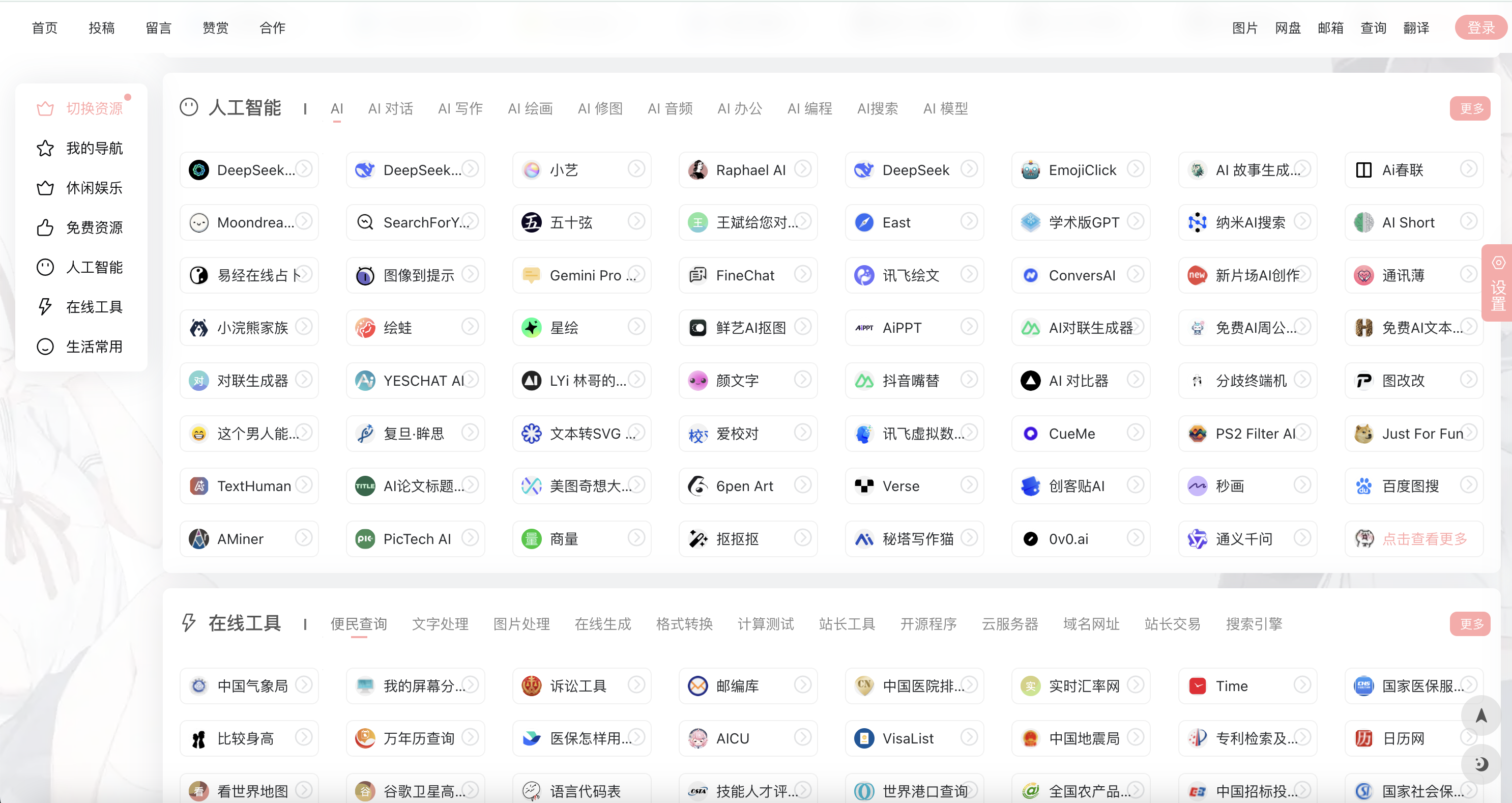The width and height of the screenshot is (1512, 803).
Task: Click the 五十弦 logo icon
Action: [x=531, y=222]
